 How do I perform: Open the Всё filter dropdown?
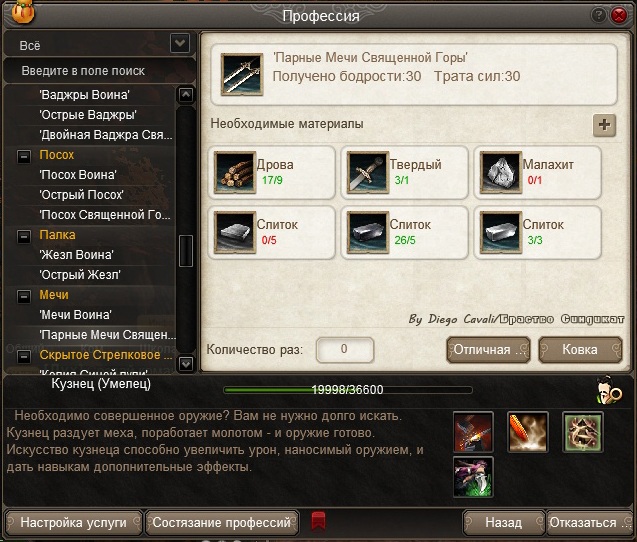pos(180,43)
